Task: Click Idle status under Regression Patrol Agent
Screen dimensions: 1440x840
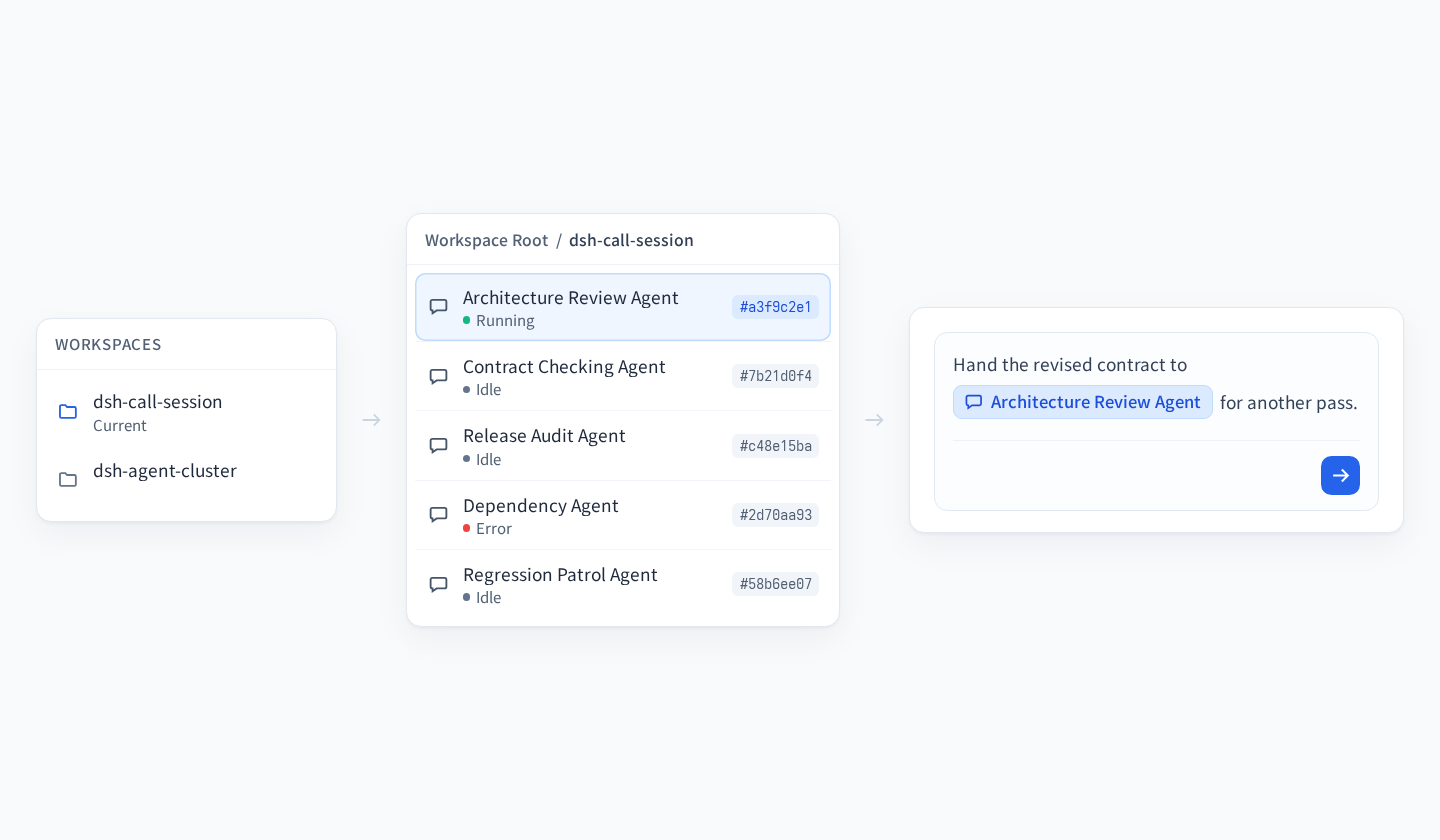Action: click(482, 598)
